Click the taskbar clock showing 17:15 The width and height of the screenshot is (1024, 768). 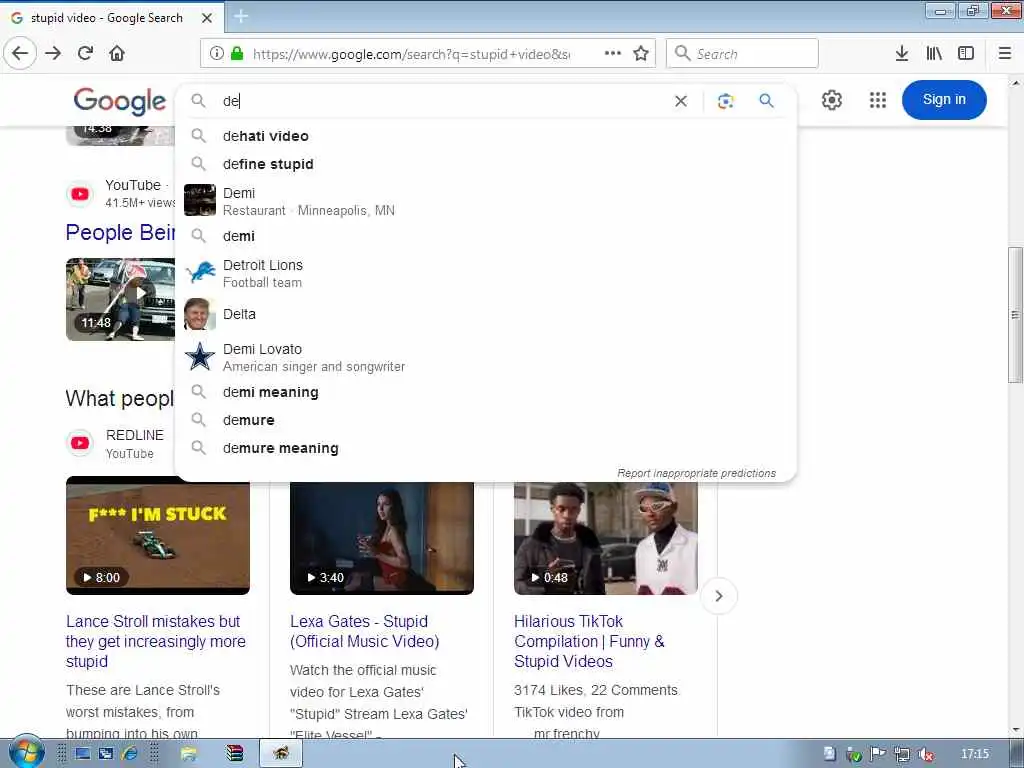(974, 754)
